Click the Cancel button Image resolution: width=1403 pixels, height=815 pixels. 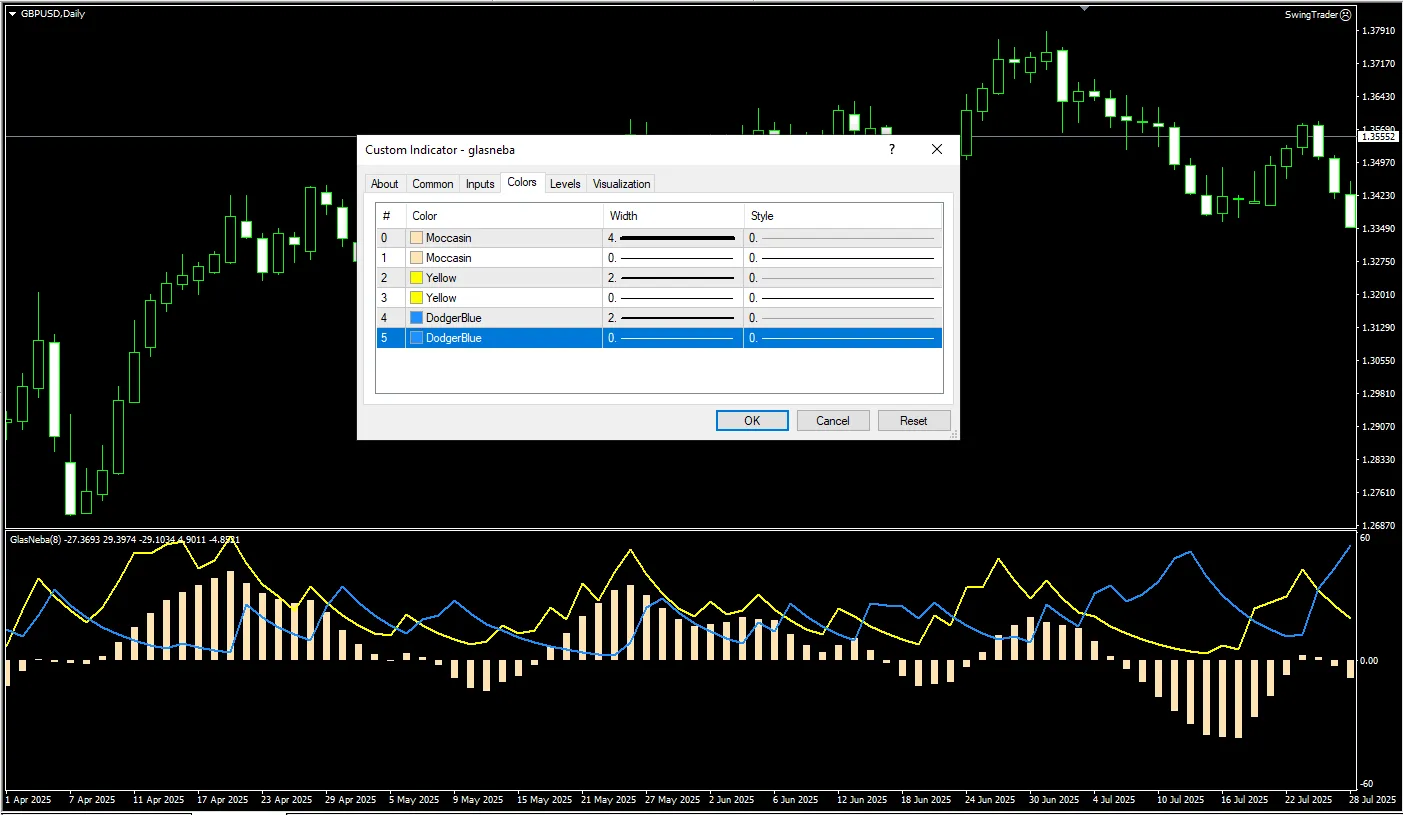tap(832, 421)
